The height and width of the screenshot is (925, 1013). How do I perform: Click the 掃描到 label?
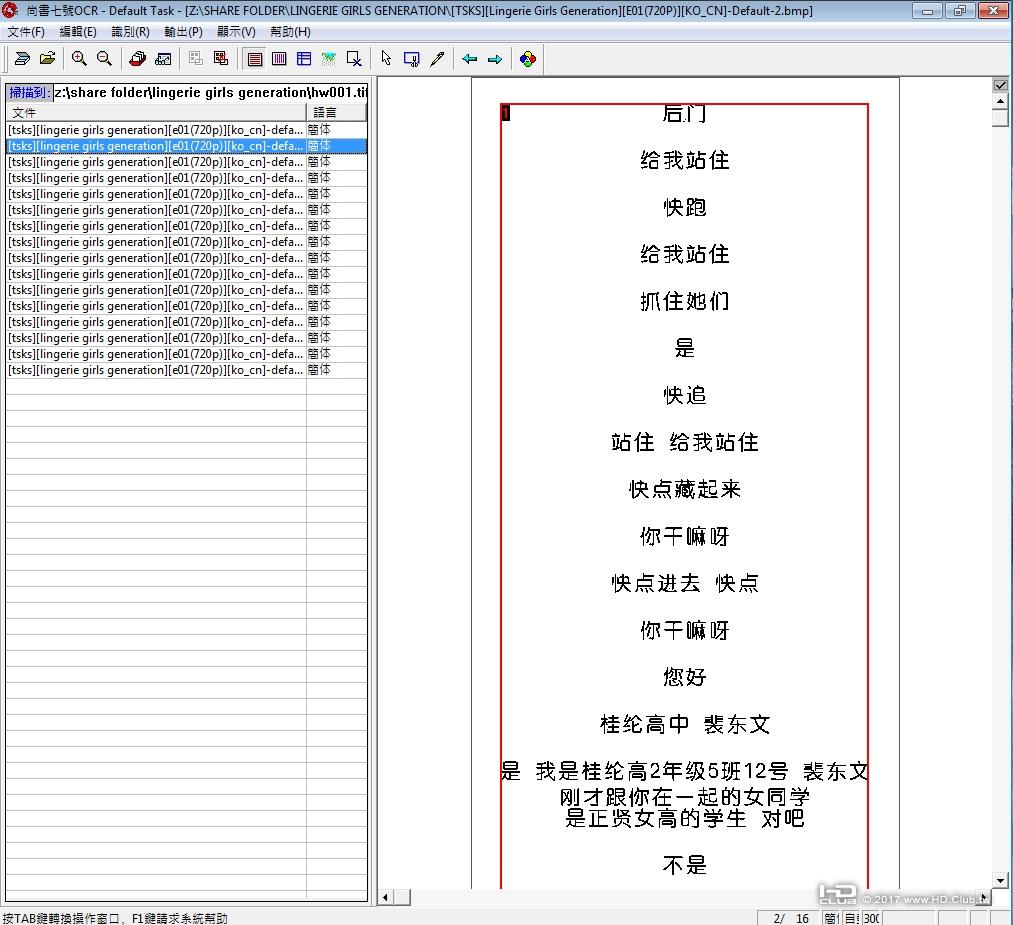[30, 92]
